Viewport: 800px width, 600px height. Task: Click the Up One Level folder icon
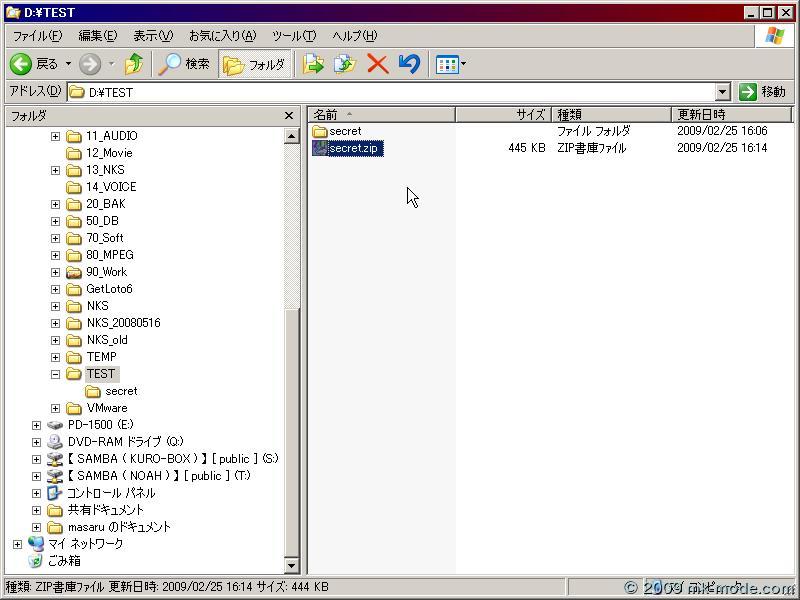point(135,64)
